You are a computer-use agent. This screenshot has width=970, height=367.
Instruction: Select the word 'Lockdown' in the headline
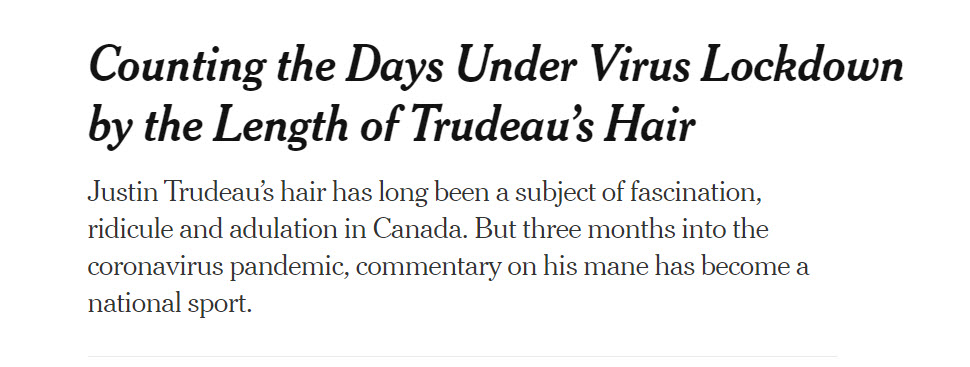tap(802, 64)
